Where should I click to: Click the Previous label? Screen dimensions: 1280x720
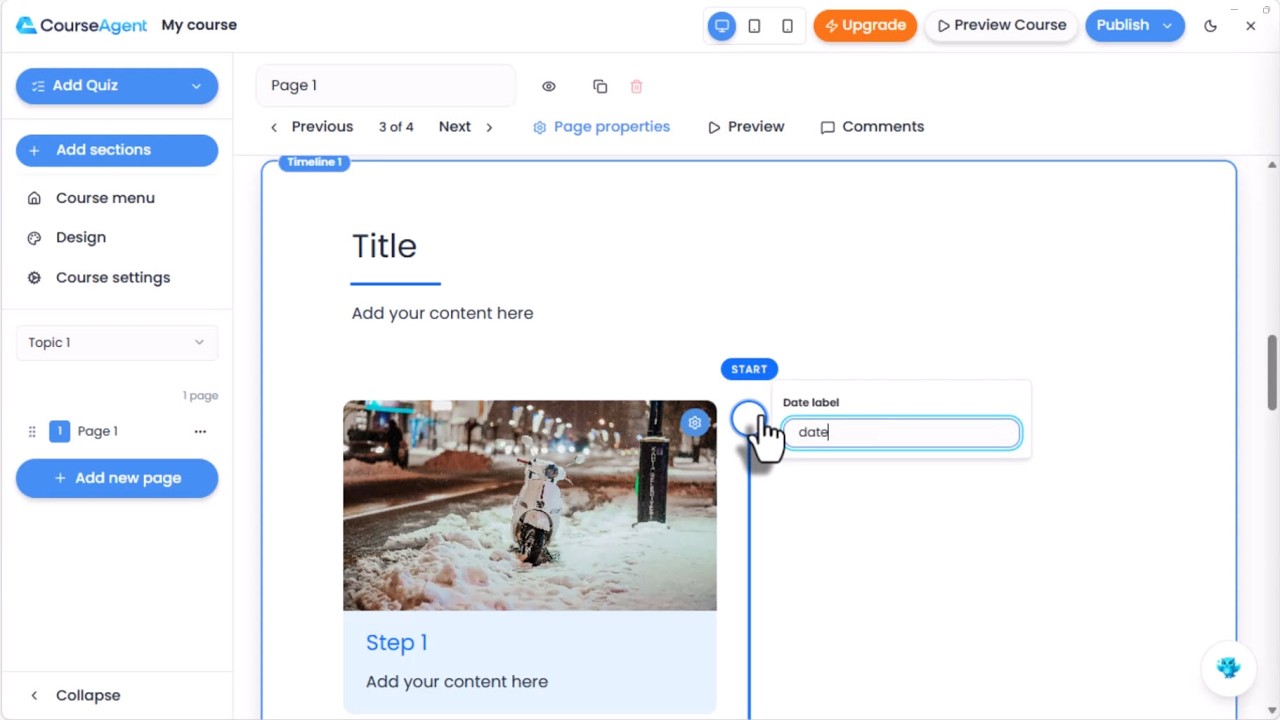(x=322, y=127)
